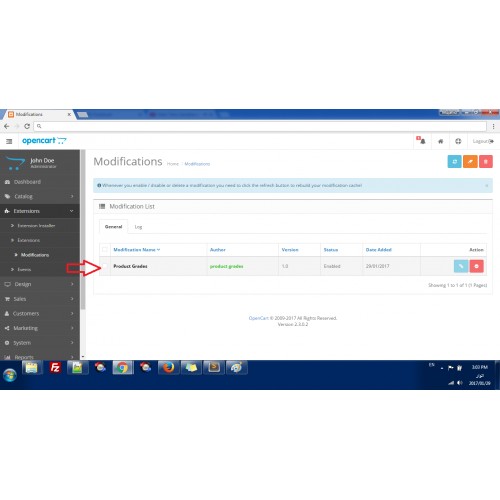The height and width of the screenshot is (500, 500).
Task: Expand the Design sidebar menu
Action: tap(40, 284)
